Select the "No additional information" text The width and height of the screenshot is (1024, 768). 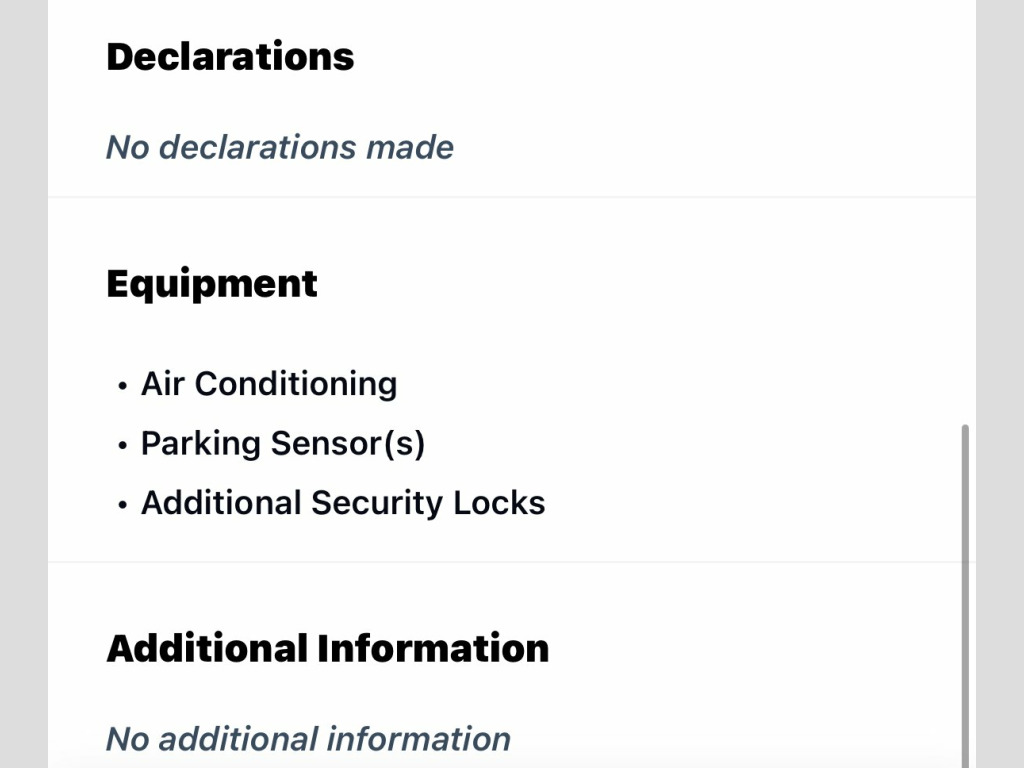[x=308, y=739]
